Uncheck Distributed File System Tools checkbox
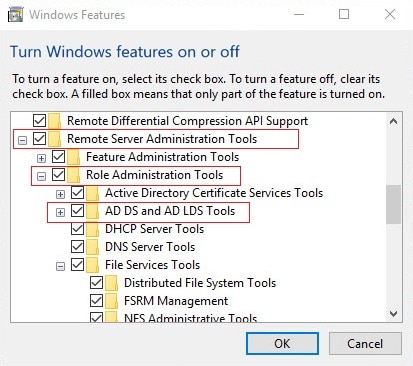 pos(96,282)
